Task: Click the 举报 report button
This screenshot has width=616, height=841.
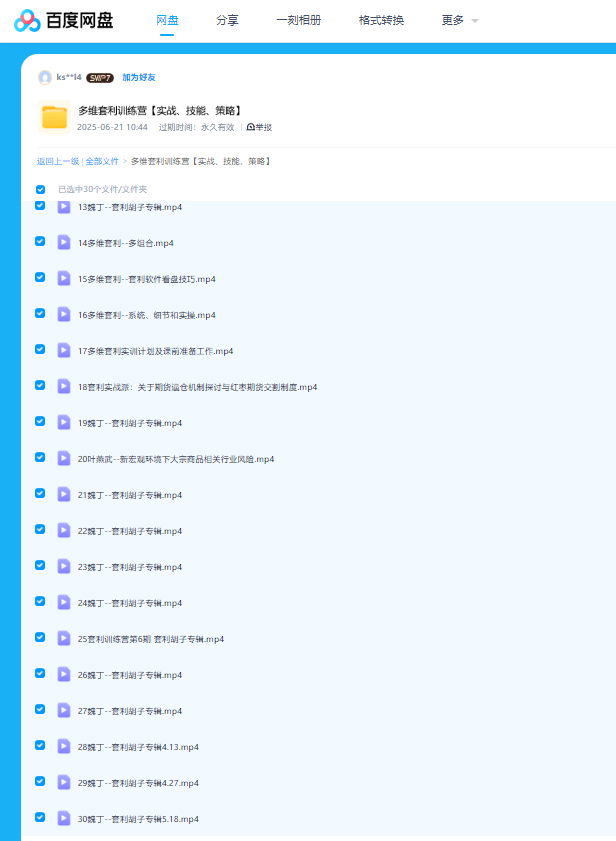Action: click(x=258, y=127)
